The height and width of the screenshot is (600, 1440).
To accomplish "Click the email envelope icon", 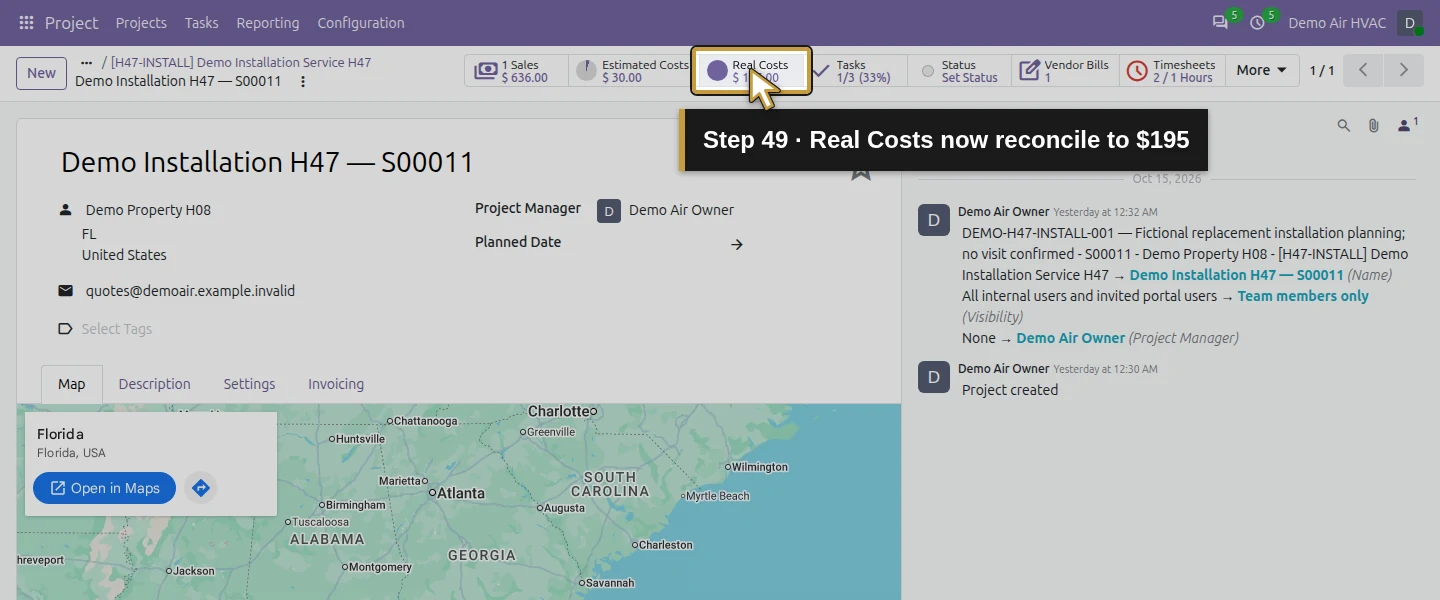I will click(65, 291).
